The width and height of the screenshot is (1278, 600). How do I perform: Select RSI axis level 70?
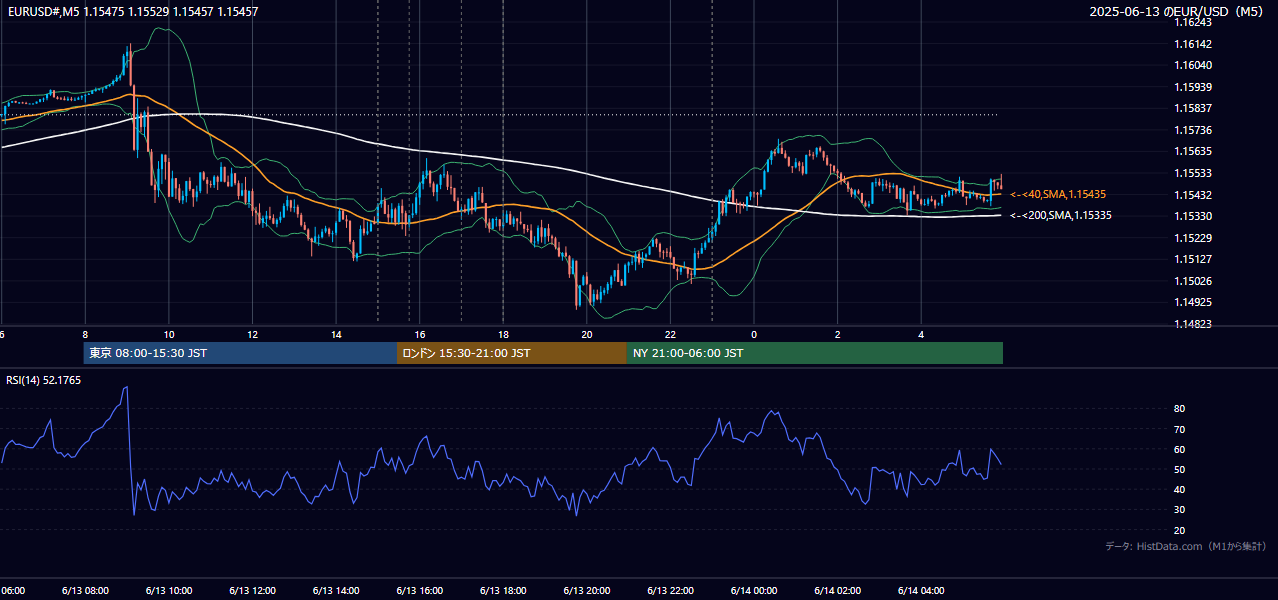1180,429
